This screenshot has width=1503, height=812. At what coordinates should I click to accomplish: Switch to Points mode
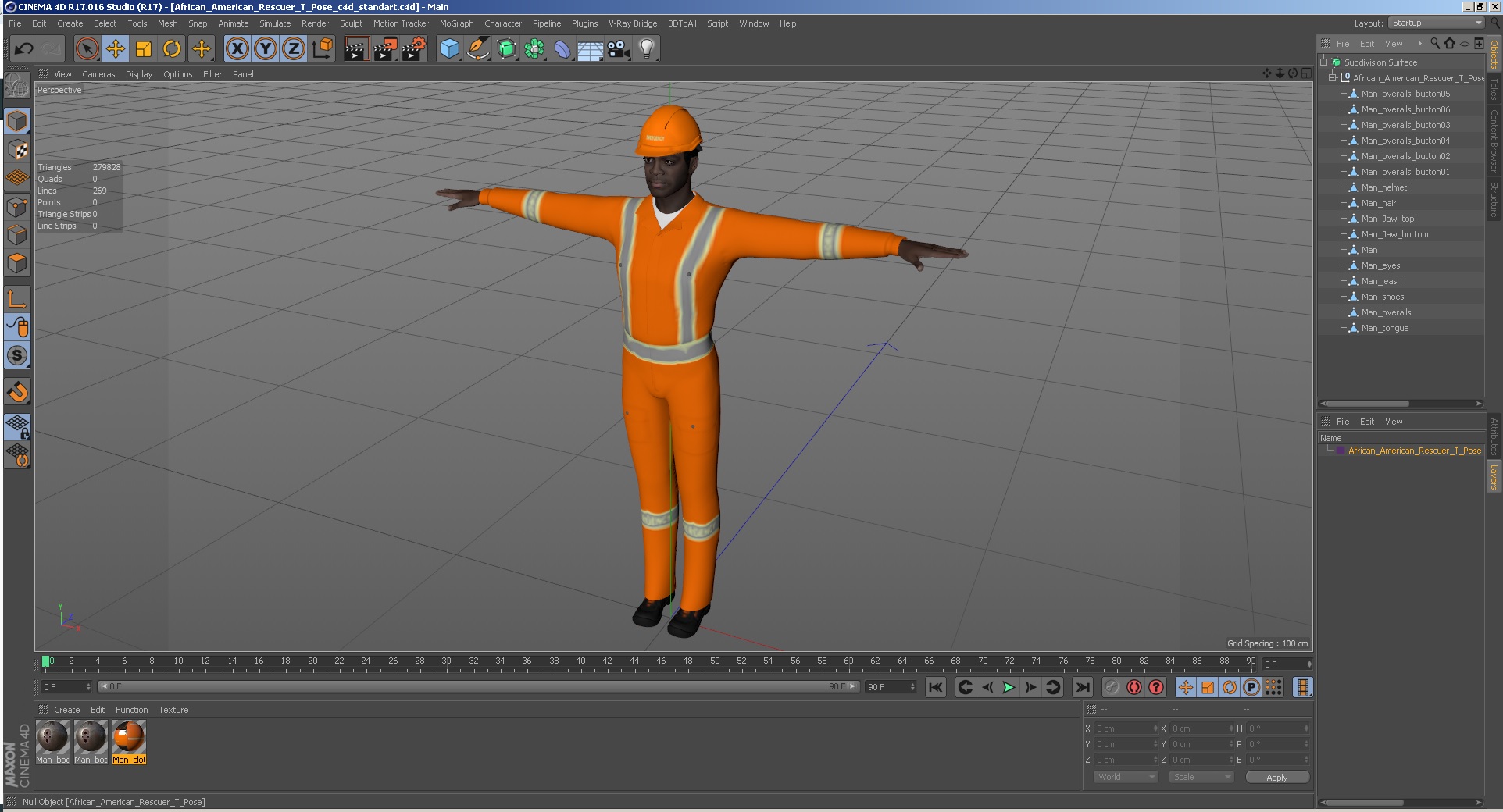[x=17, y=207]
